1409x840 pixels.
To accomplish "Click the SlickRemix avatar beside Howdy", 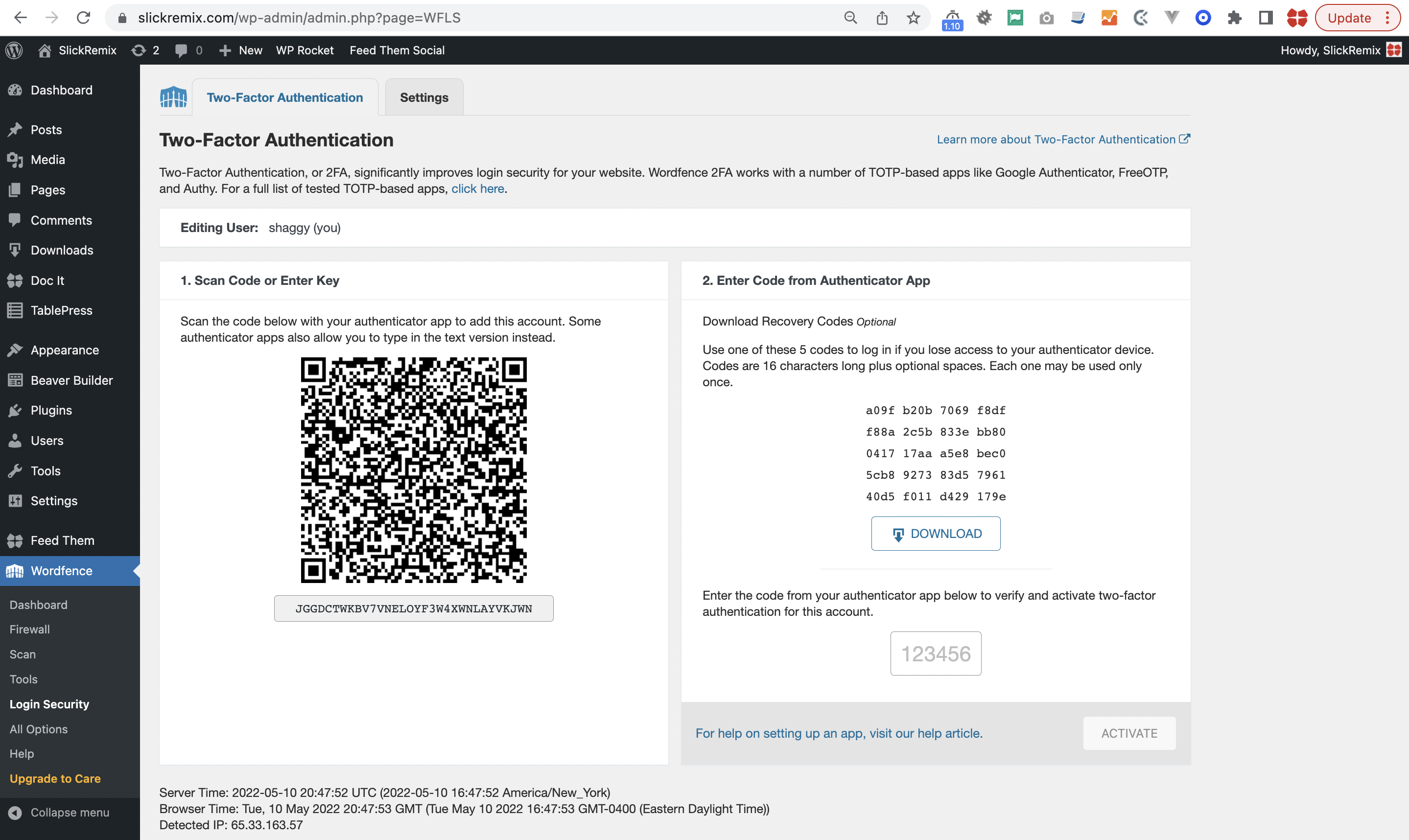I will point(1394,50).
